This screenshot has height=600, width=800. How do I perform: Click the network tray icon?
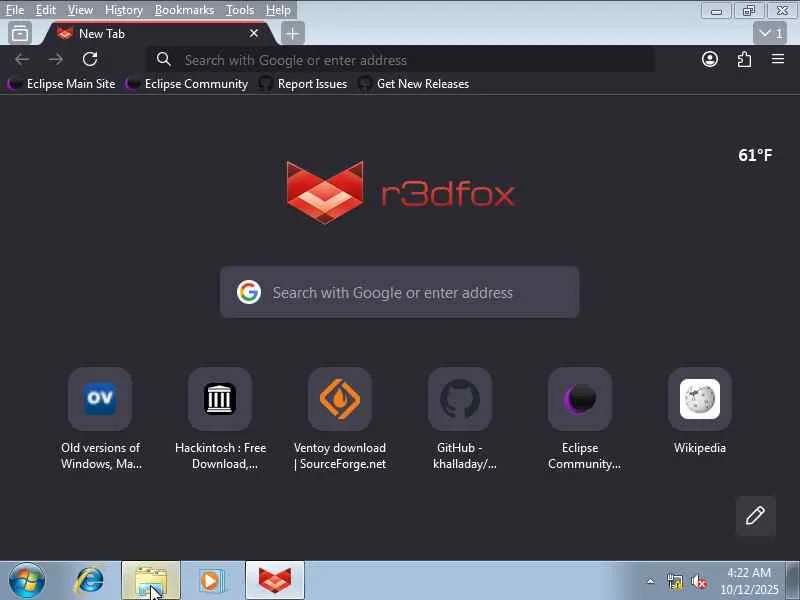(x=675, y=581)
